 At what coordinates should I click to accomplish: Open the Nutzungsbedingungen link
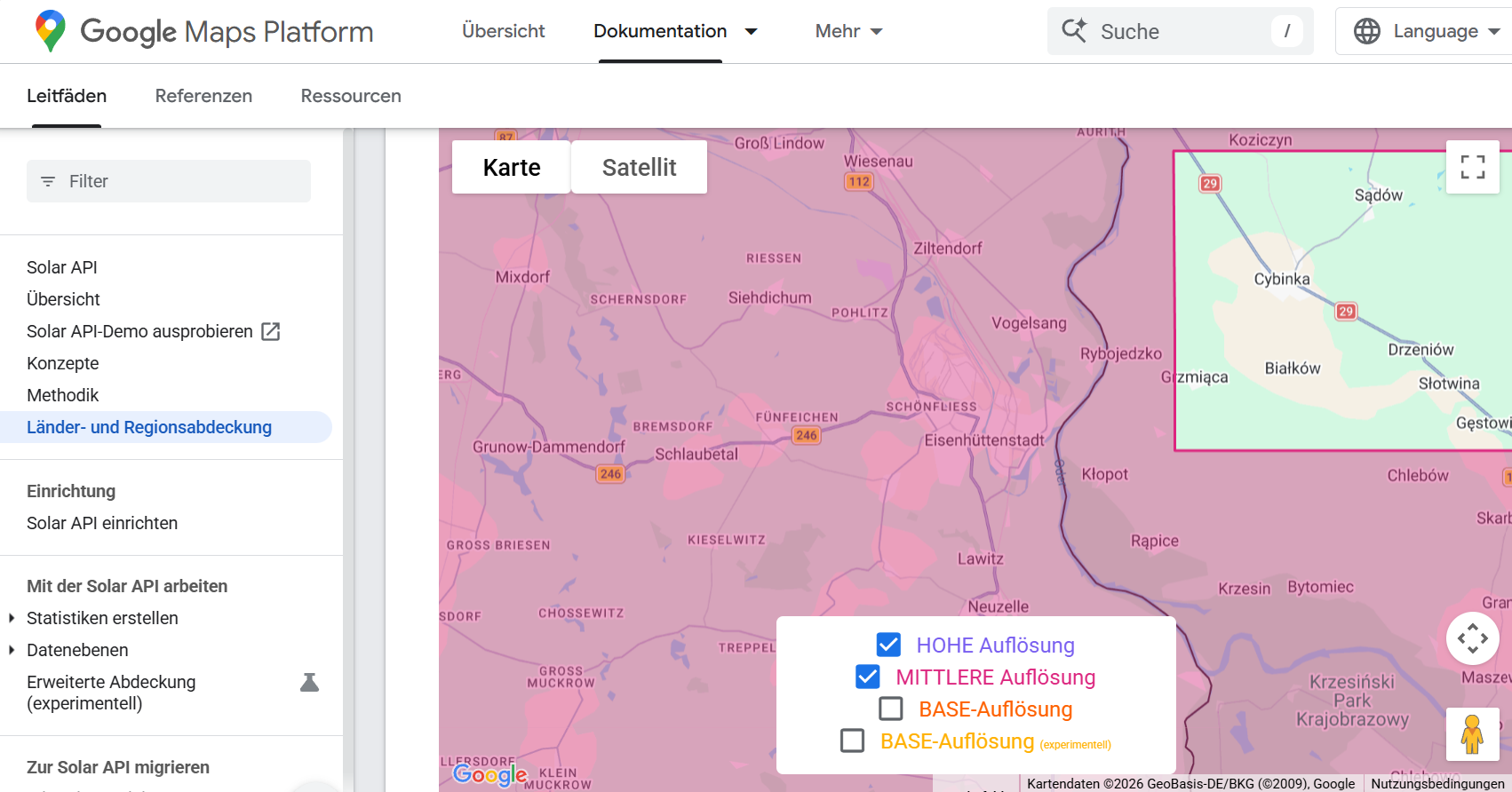[1436, 783]
